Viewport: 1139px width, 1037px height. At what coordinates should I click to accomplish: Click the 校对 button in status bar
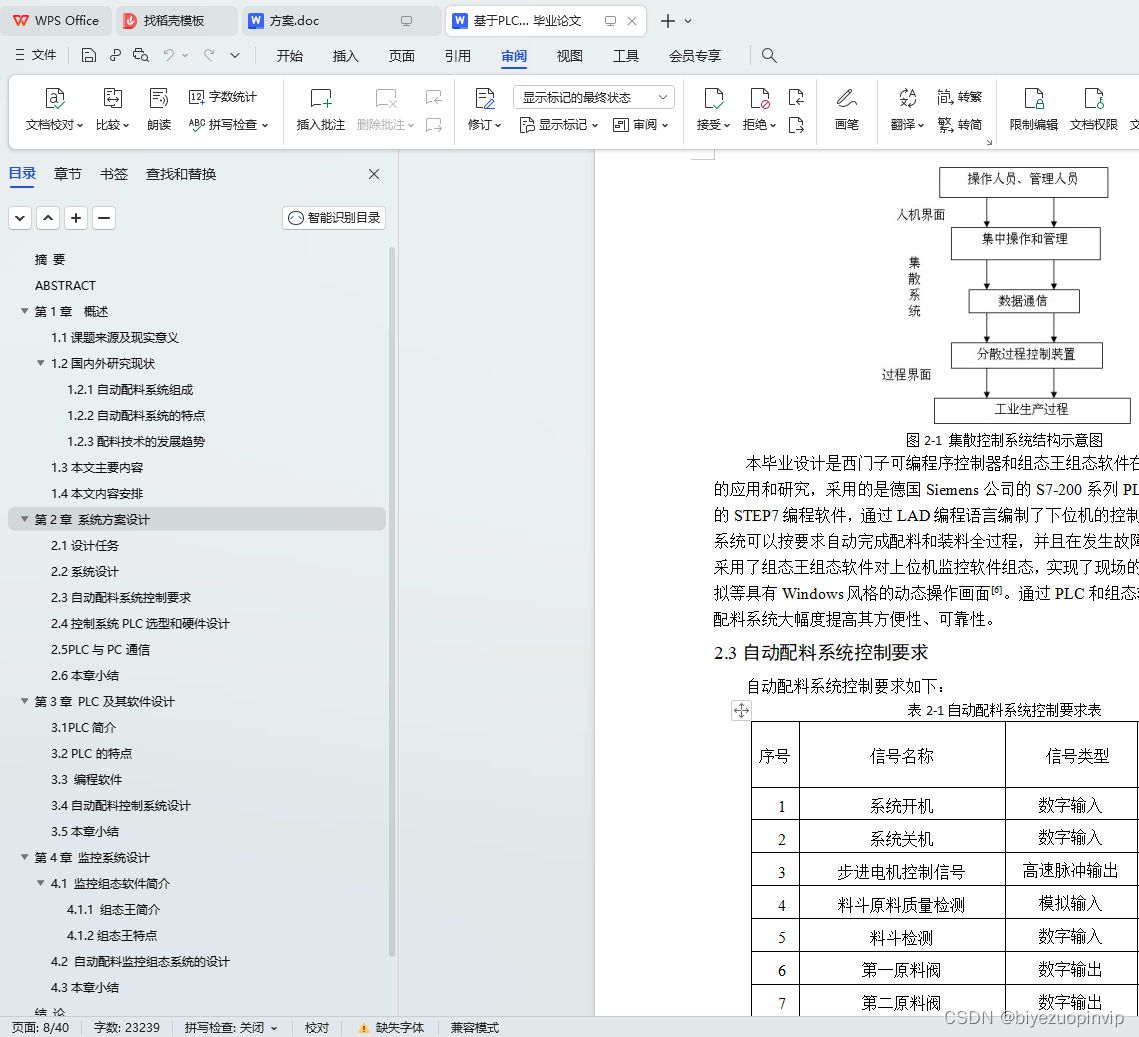click(317, 1028)
